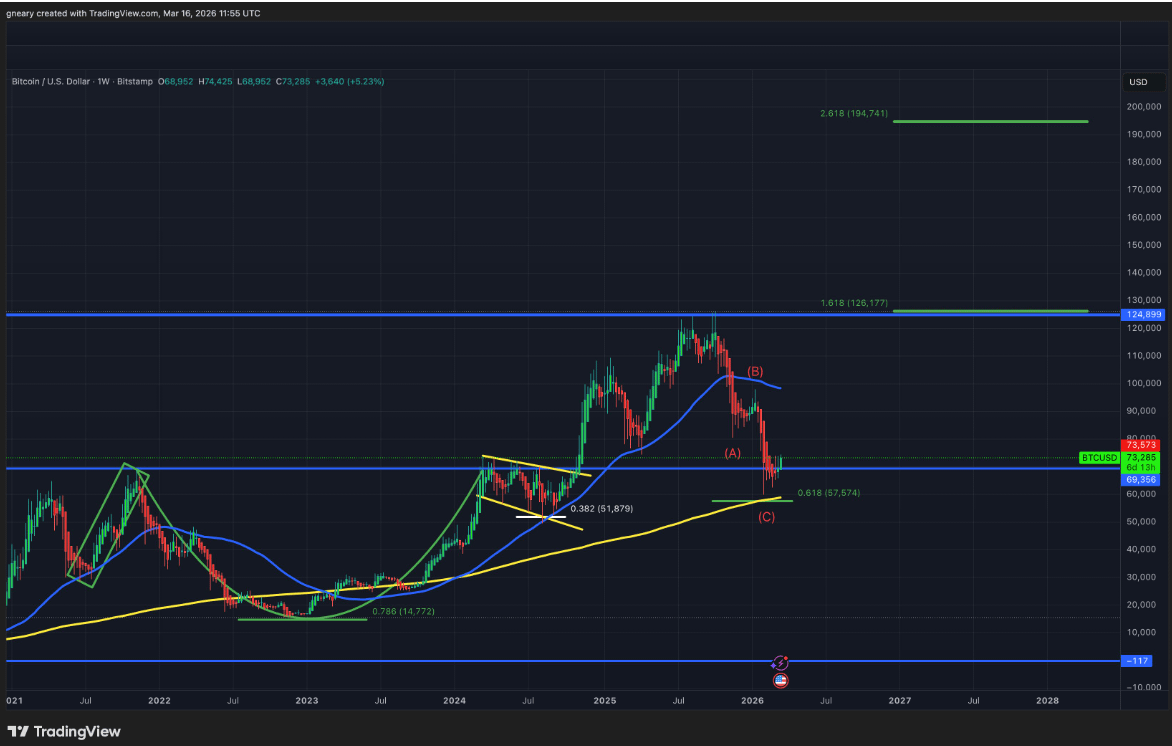Click the header text 'gneary created with TradingView.com'
The height and width of the screenshot is (746, 1172).
coord(82,13)
